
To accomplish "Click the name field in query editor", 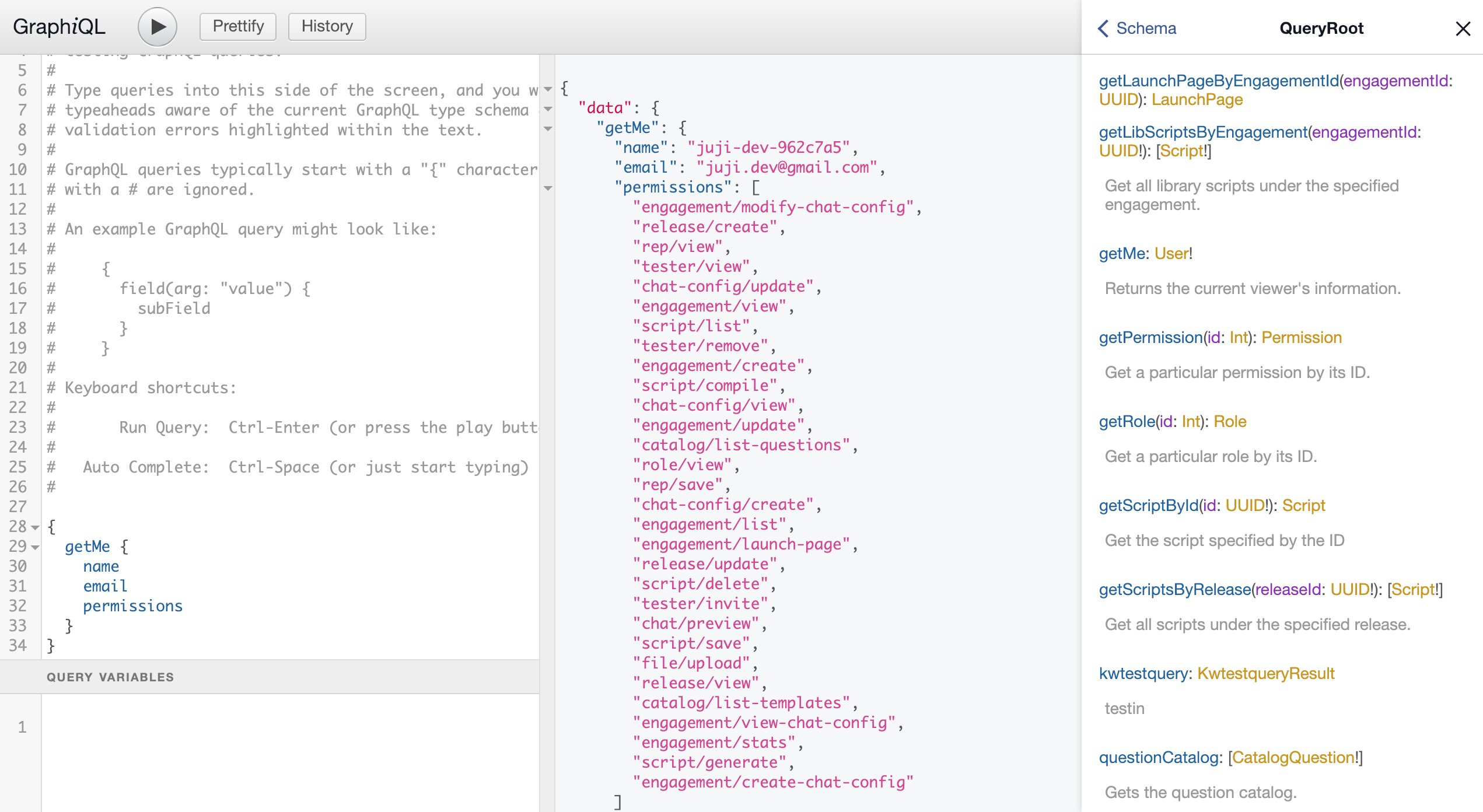I will (101, 566).
